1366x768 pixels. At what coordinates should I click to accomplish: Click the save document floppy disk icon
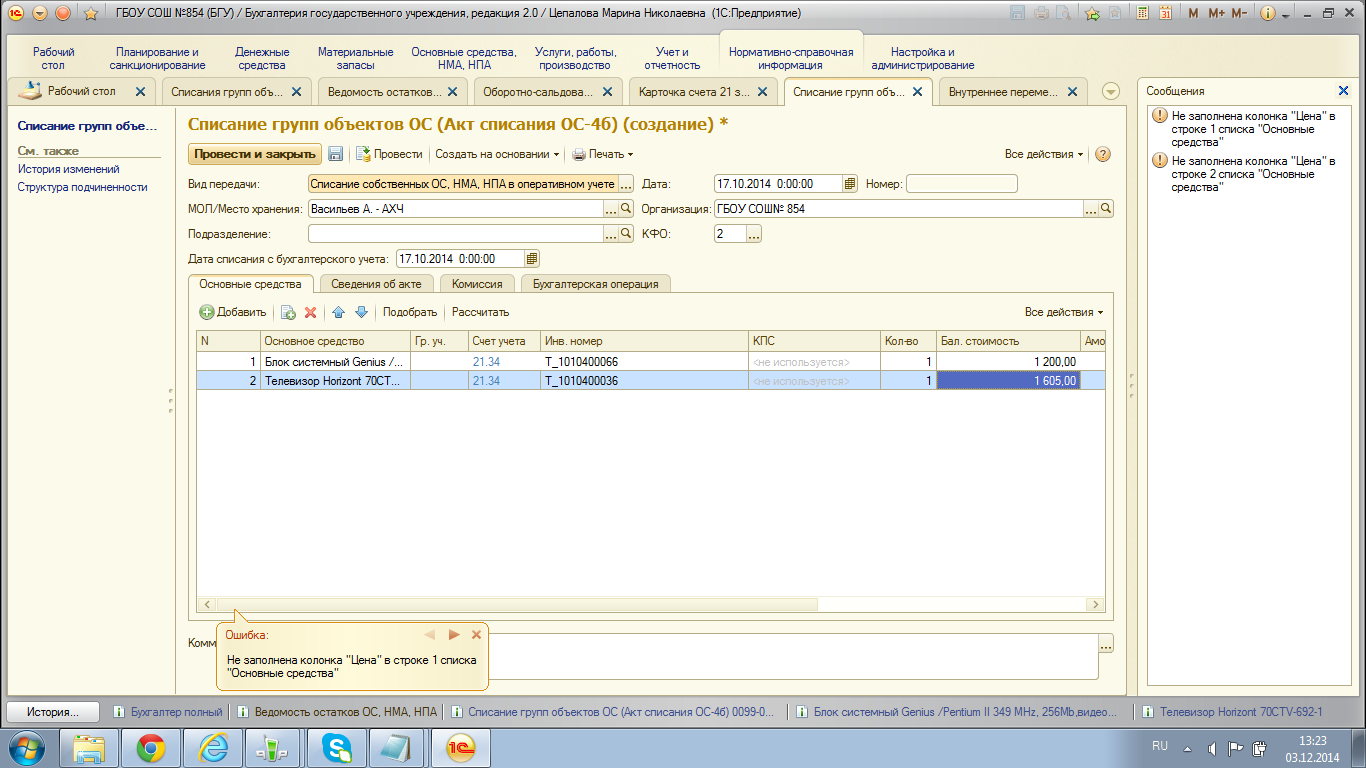pos(336,154)
